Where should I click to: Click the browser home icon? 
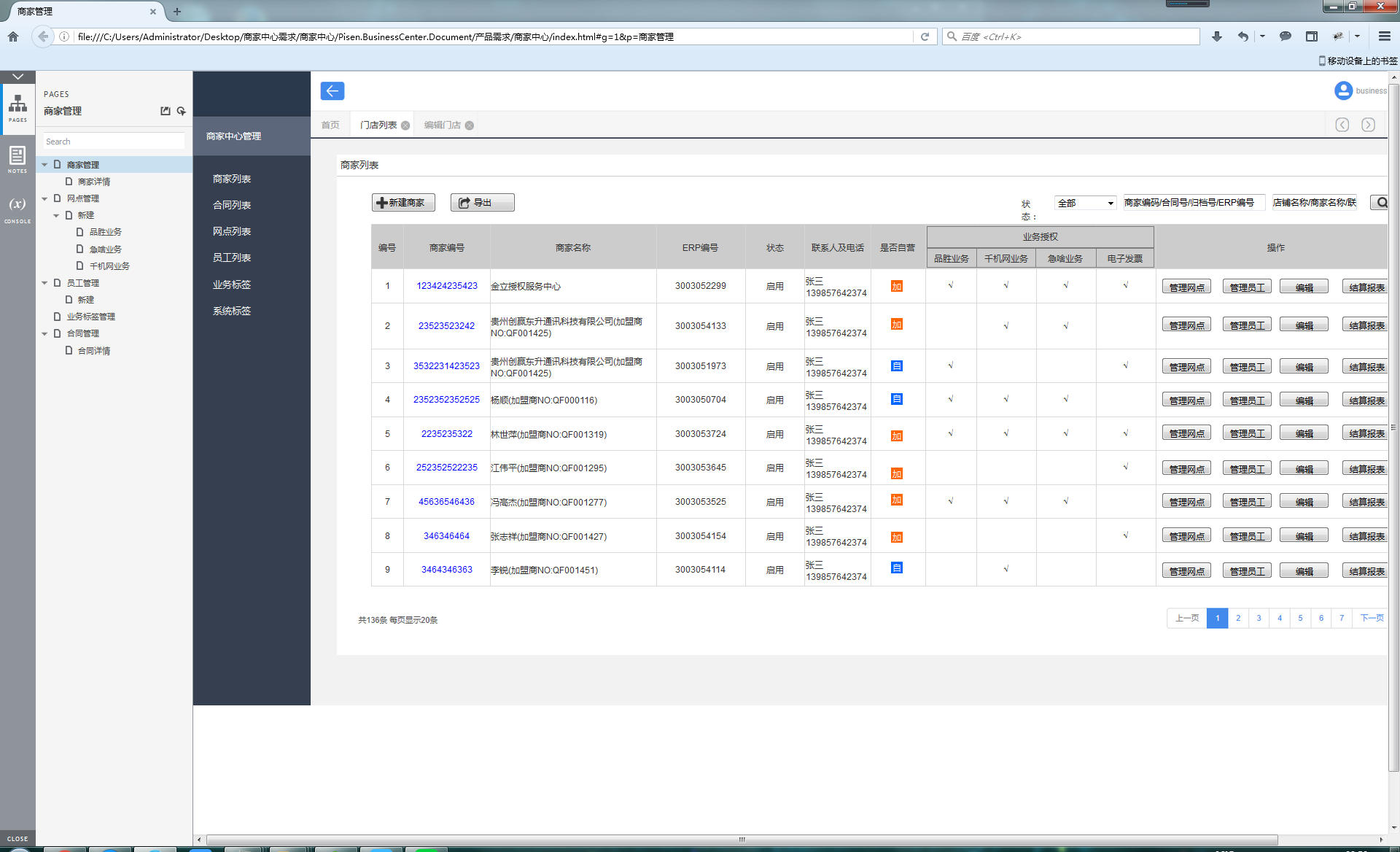click(x=13, y=36)
